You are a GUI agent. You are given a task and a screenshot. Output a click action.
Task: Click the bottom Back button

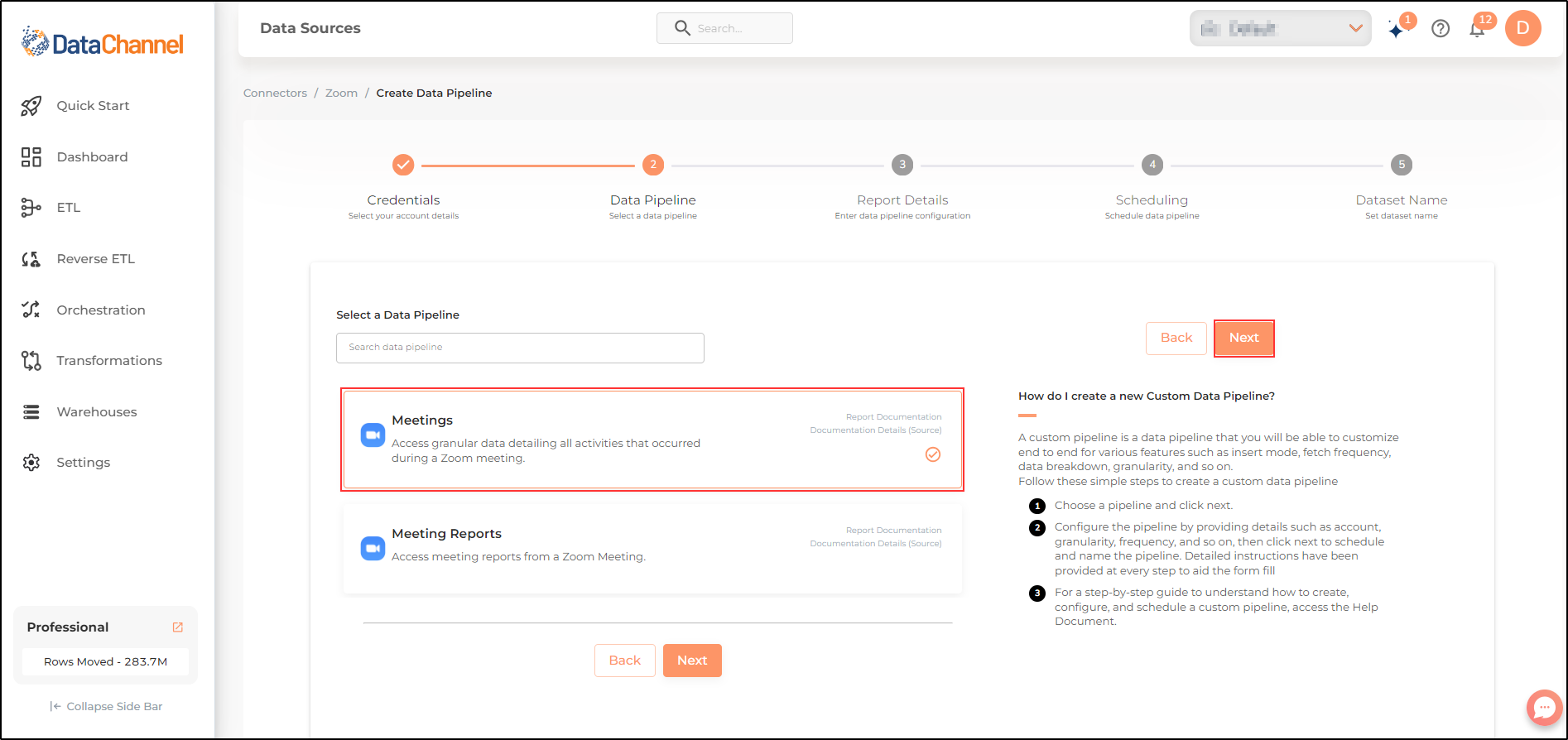click(625, 661)
